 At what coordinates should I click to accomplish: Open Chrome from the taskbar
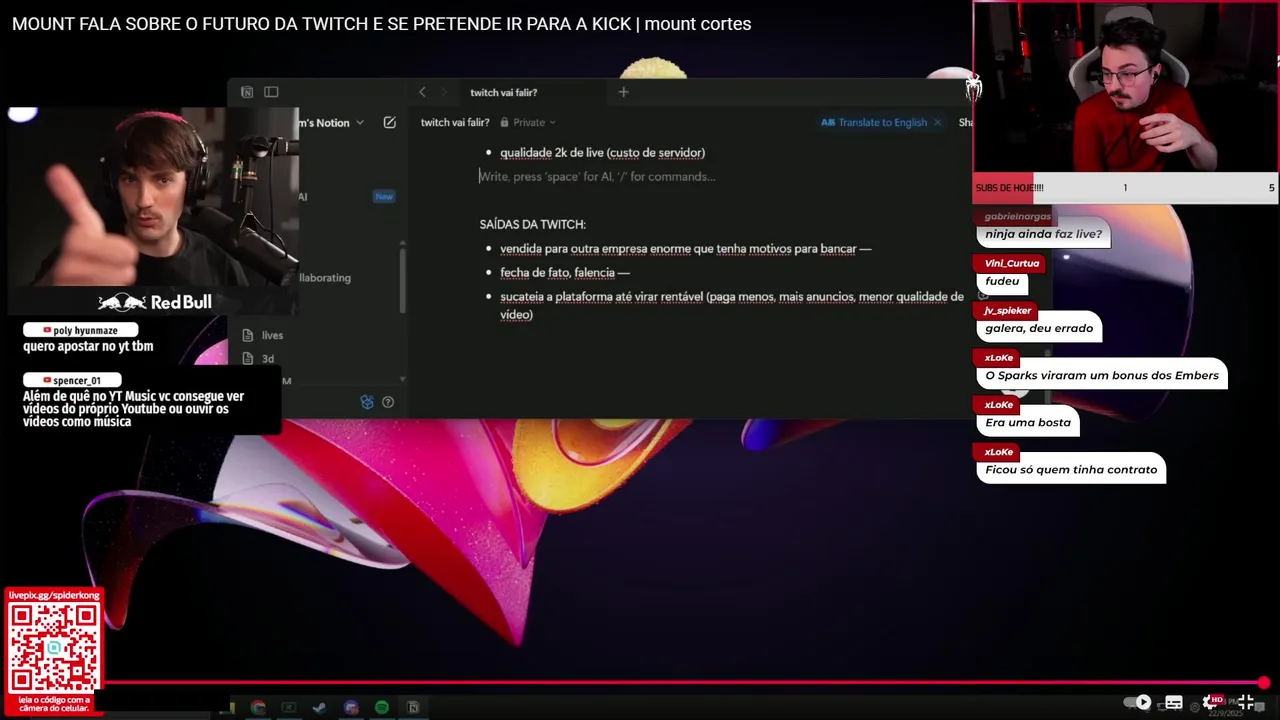(x=258, y=707)
